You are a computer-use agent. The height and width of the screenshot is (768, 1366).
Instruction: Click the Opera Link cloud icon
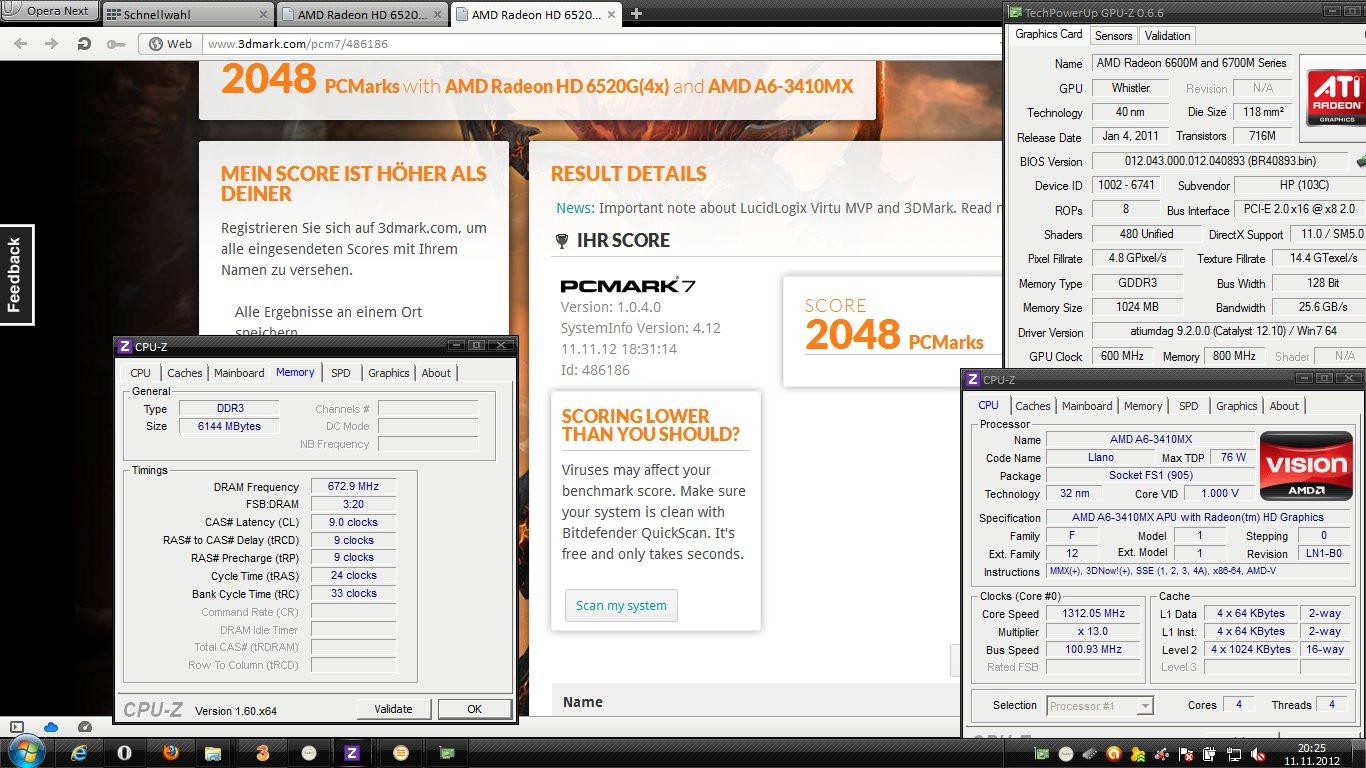coord(51,727)
